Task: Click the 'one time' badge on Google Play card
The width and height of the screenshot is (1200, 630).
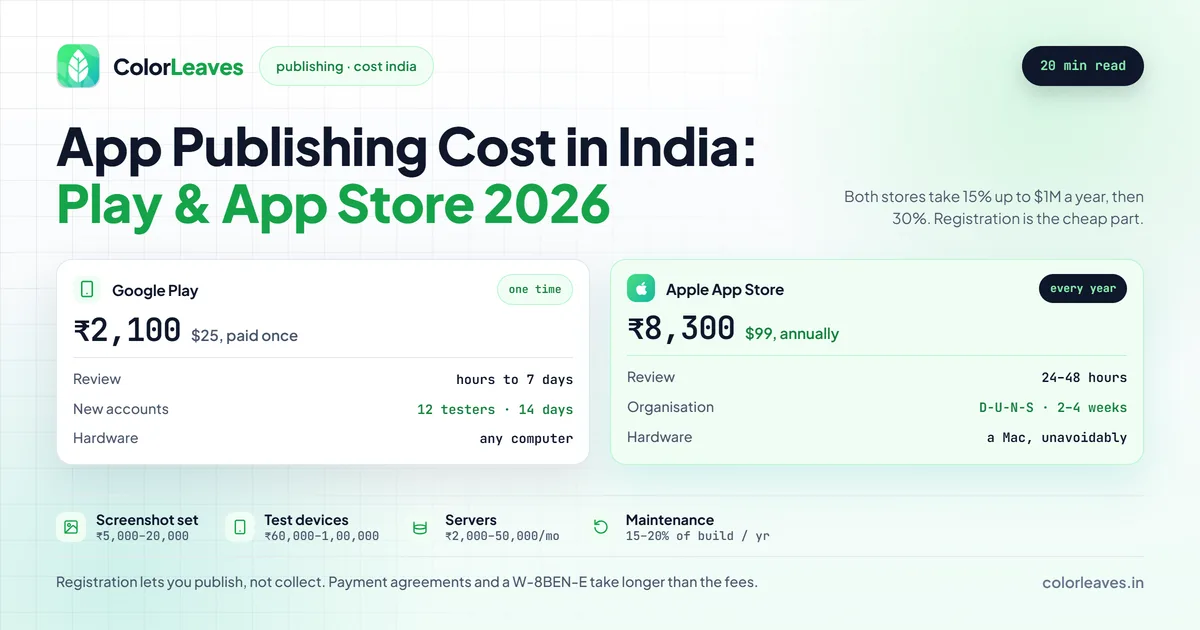Action: pos(535,289)
